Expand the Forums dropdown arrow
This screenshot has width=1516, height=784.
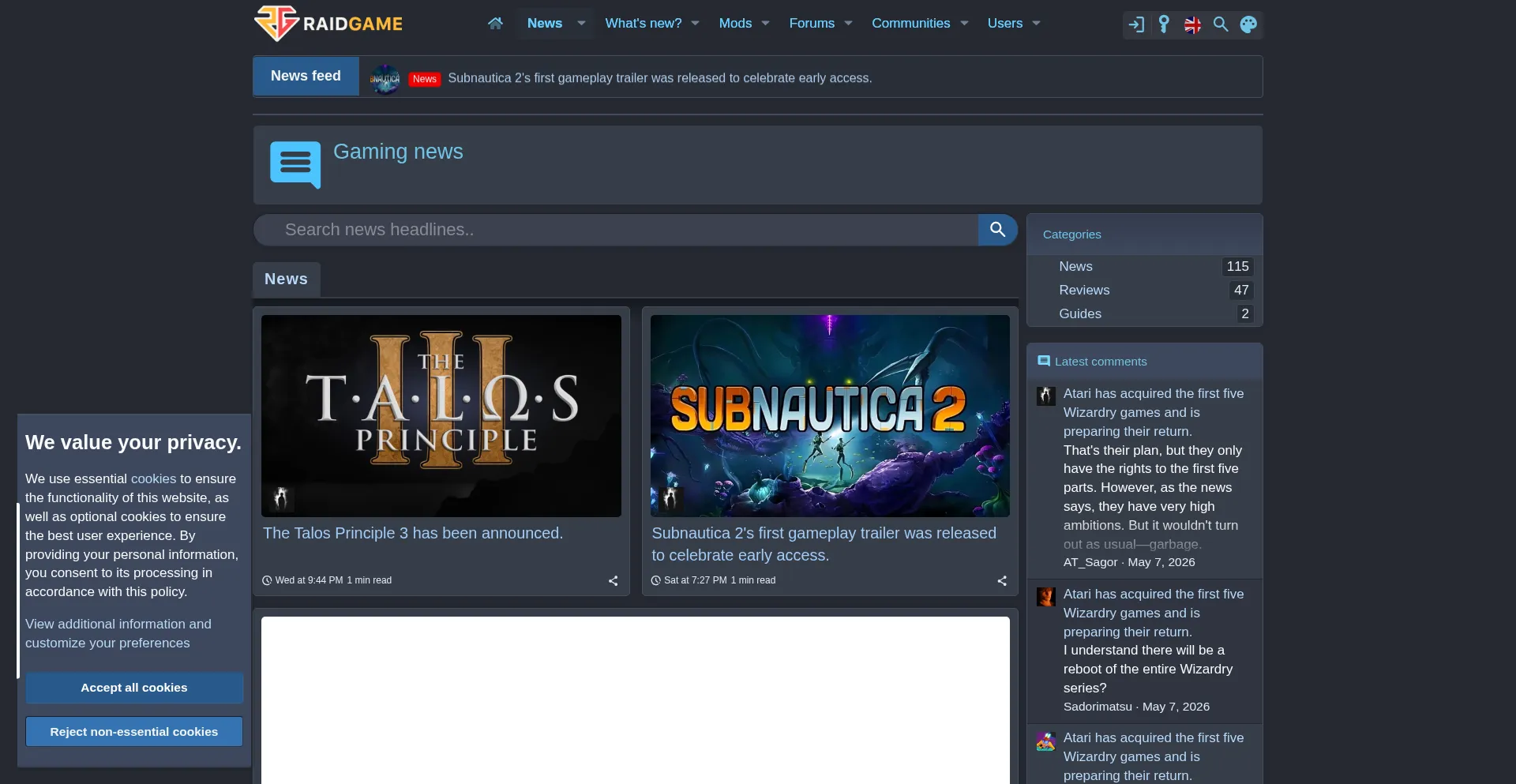click(849, 24)
